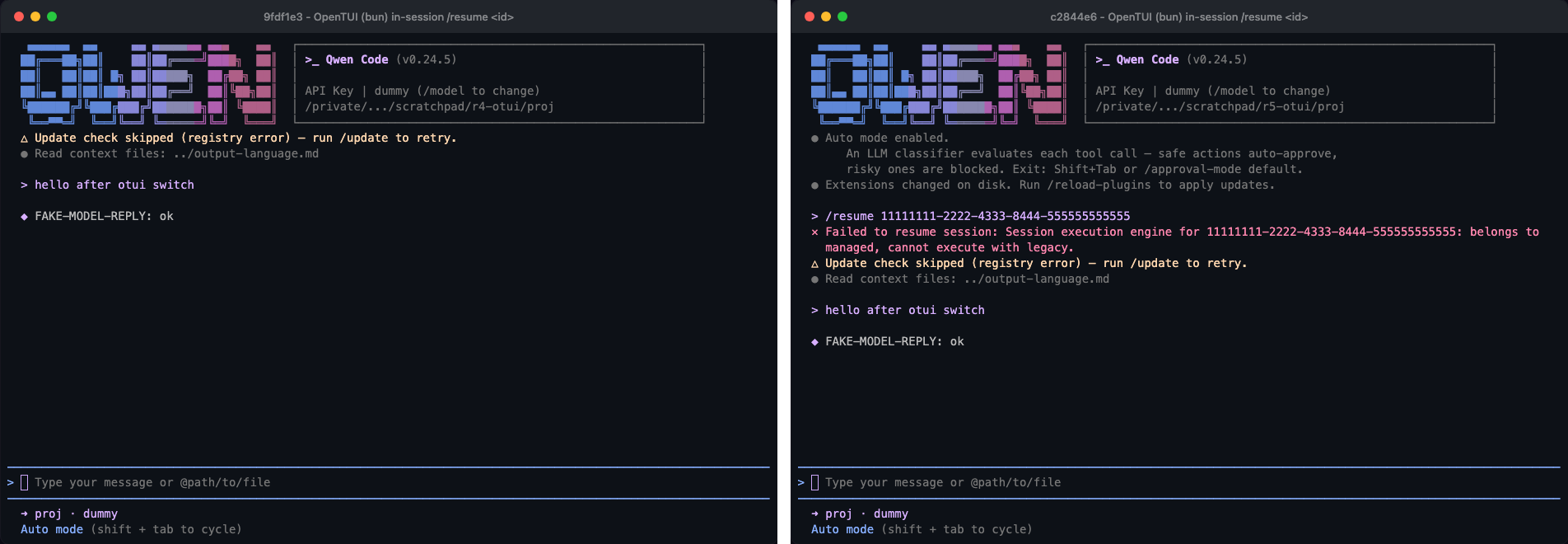The width and height of the screenshot is (1568, 544).
Task: Click the message input in the c2844e6 window
Action: [x=1179, y=482]
